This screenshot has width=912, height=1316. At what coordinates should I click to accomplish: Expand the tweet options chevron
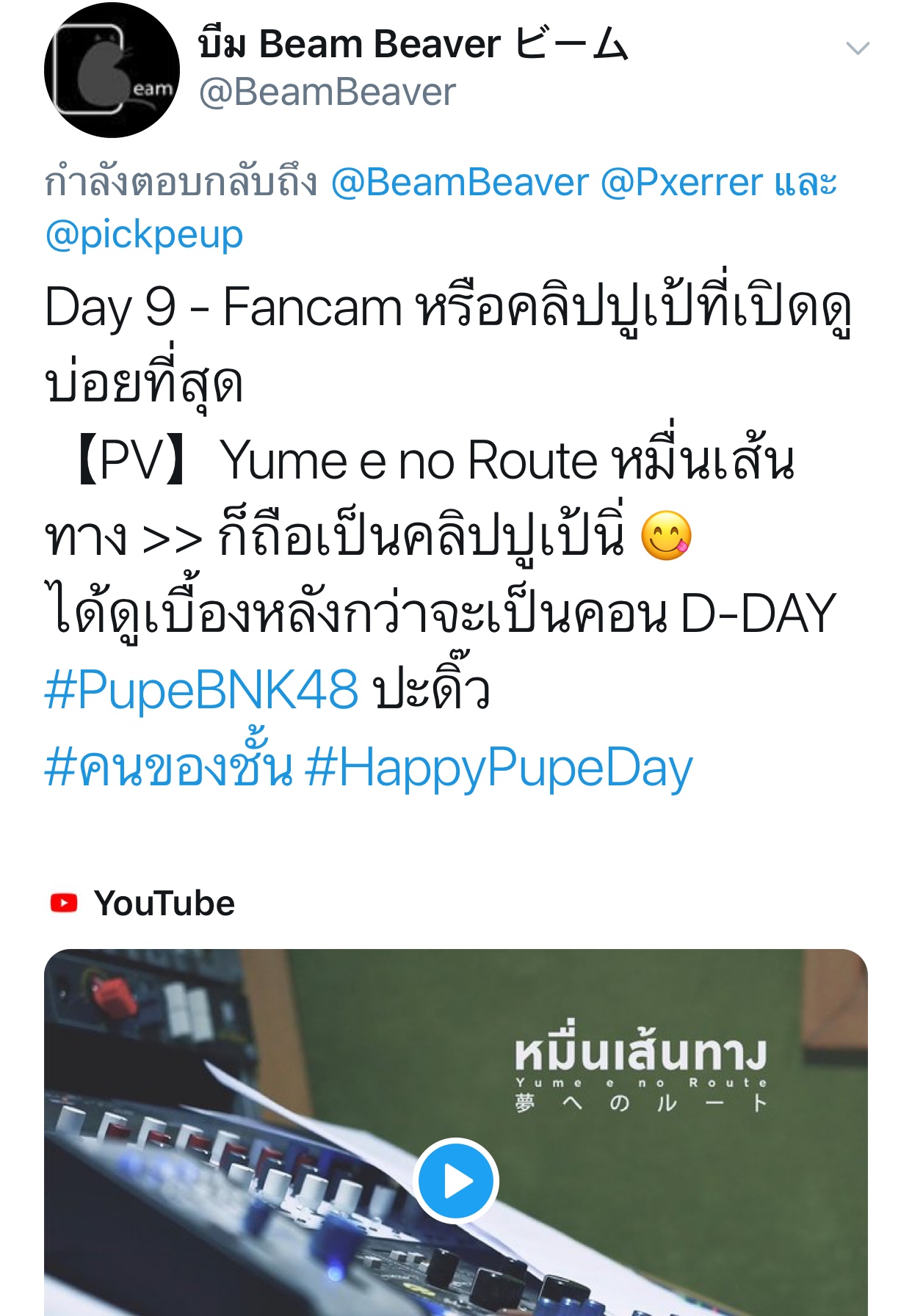click(x=858, y=48)
